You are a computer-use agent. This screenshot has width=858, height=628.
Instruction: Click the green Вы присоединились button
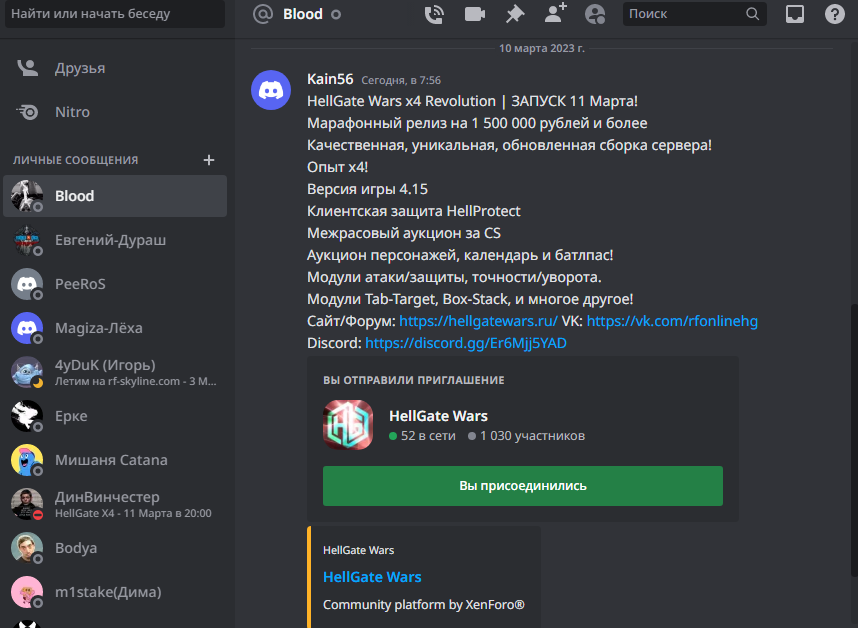click(x=523, y=486)
